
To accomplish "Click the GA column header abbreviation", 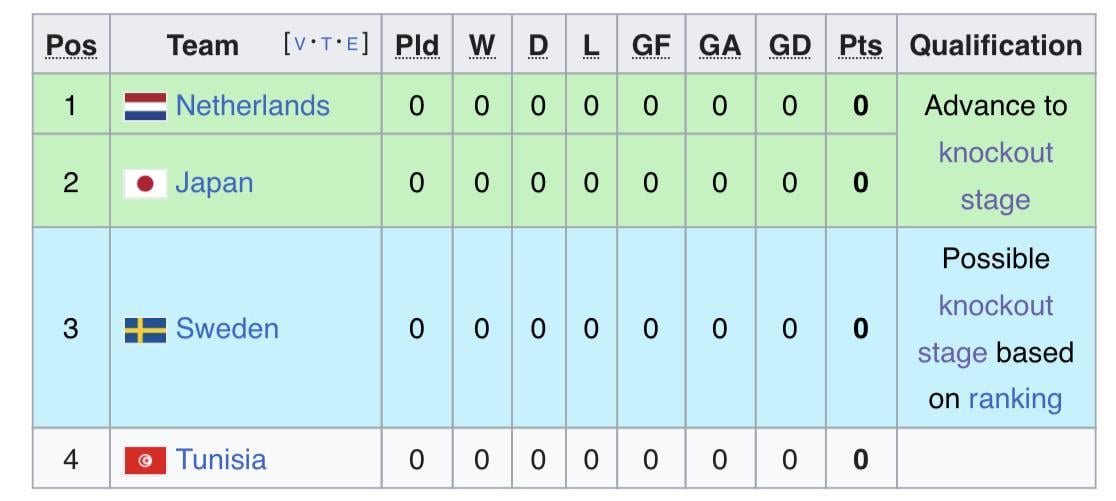I will (x=720, y=45).
